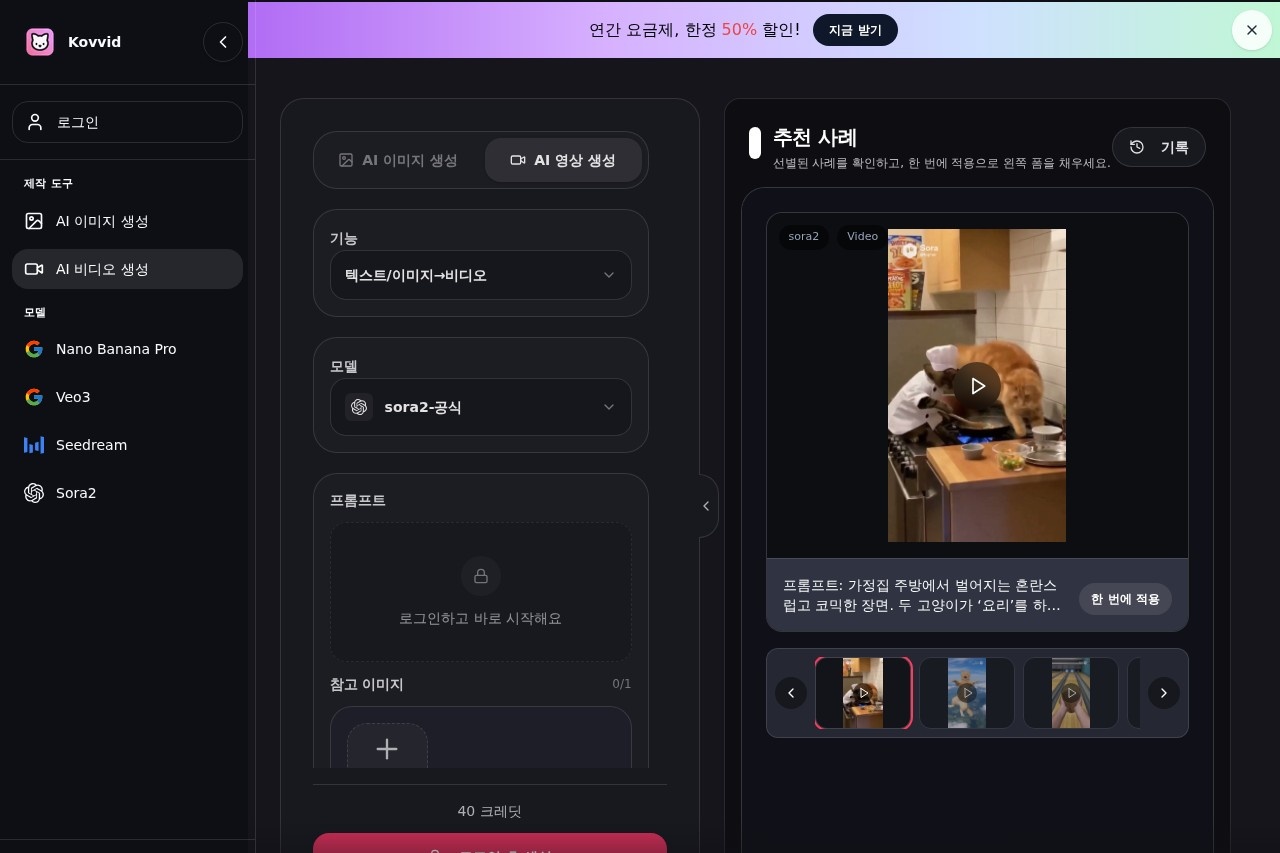Play the featured cat cooking video
Image resolution: width=1280 pixels, height=853 pixels.
click(x=976, y=386)
